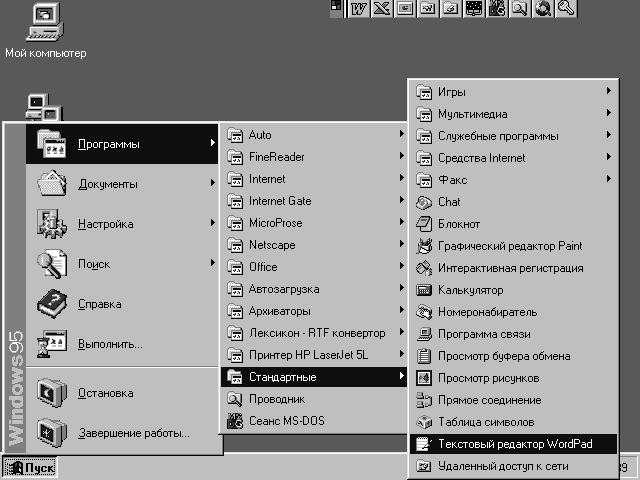Screen dimensions: 640x480
Task: Click starry screen icon on shortcut bar
Action: pos(474,8)
